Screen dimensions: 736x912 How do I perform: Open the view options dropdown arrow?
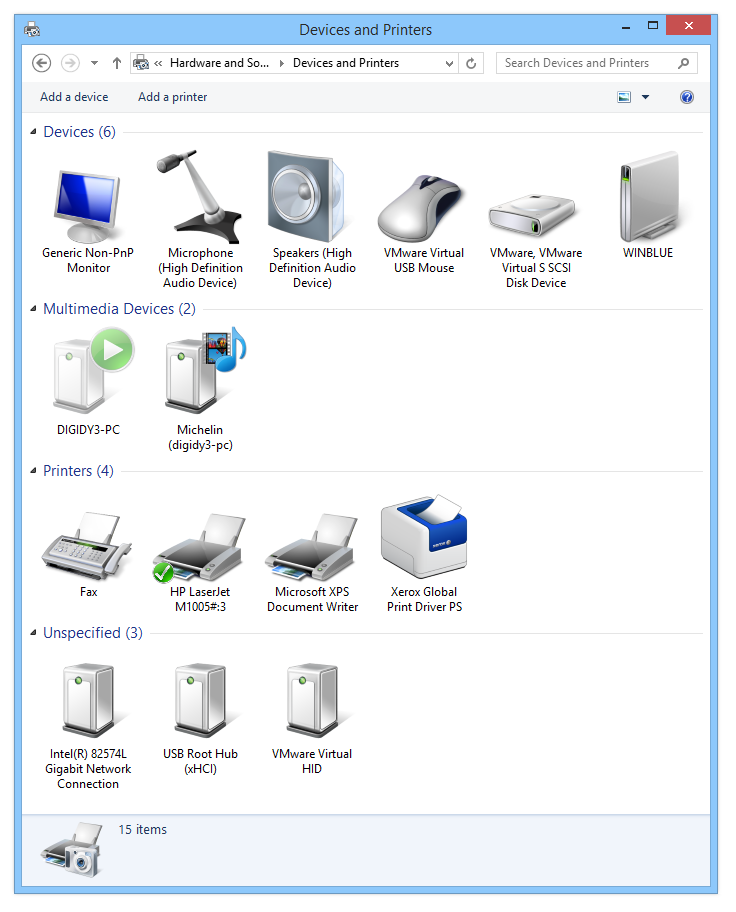pyautogui.click(x=645, y=97)
